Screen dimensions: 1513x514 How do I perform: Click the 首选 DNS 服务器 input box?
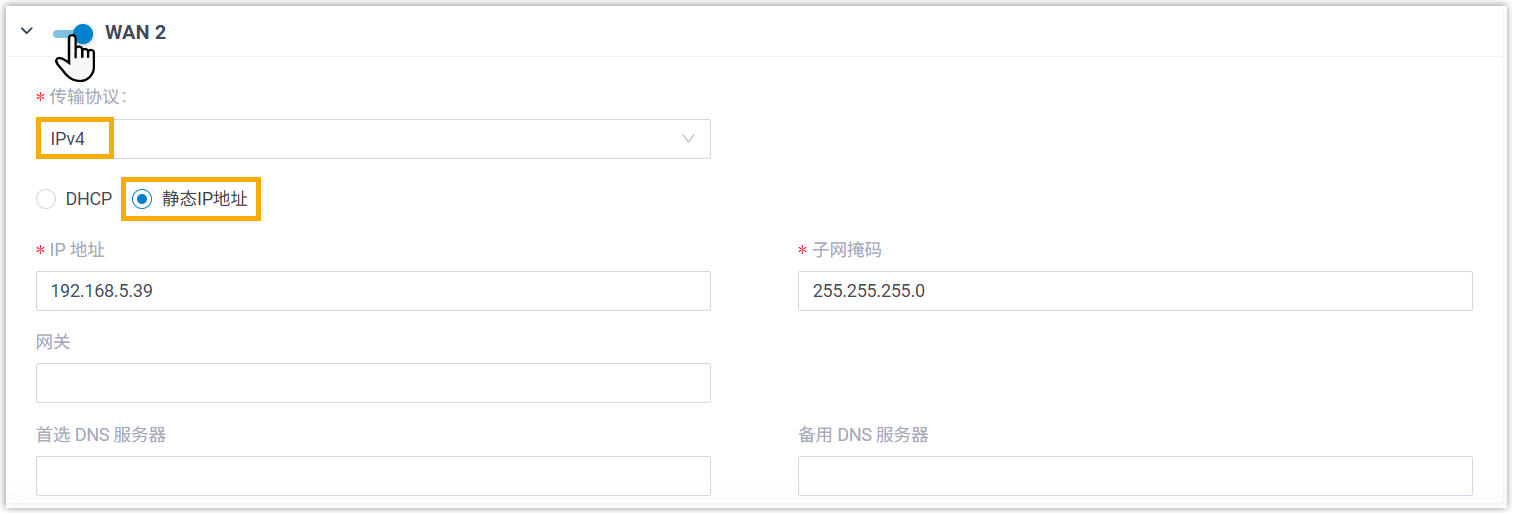(372, 476)
